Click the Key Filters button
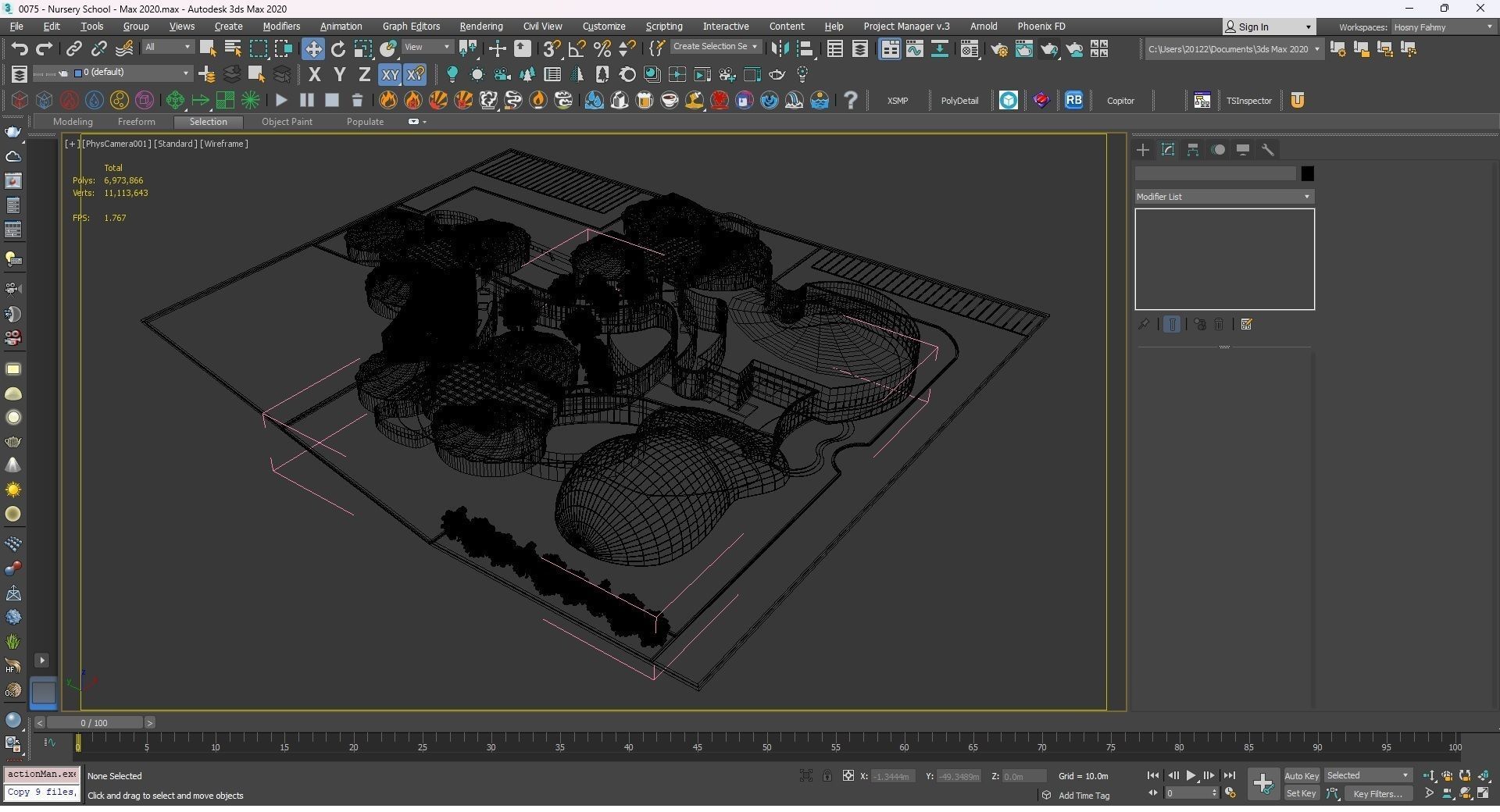Image resolution: width=1500 pixels, height=812 pixels. click(1379, 794)
